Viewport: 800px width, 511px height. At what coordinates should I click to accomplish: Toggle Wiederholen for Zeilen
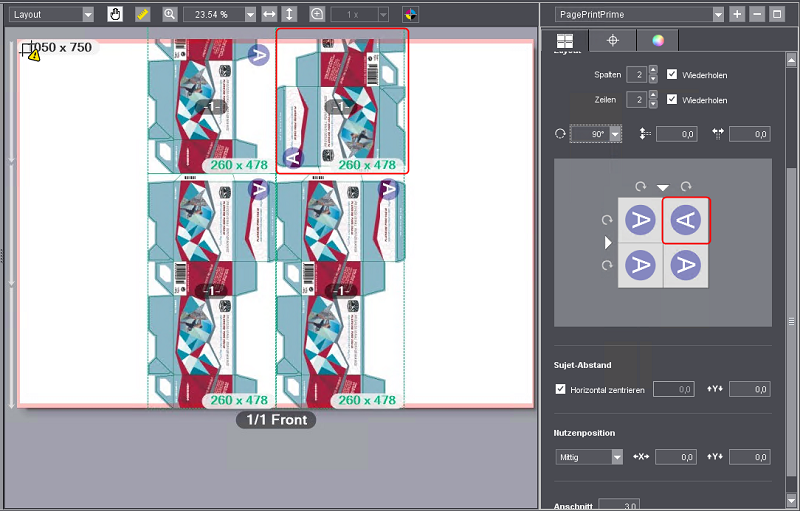click(x=672, y=99)
